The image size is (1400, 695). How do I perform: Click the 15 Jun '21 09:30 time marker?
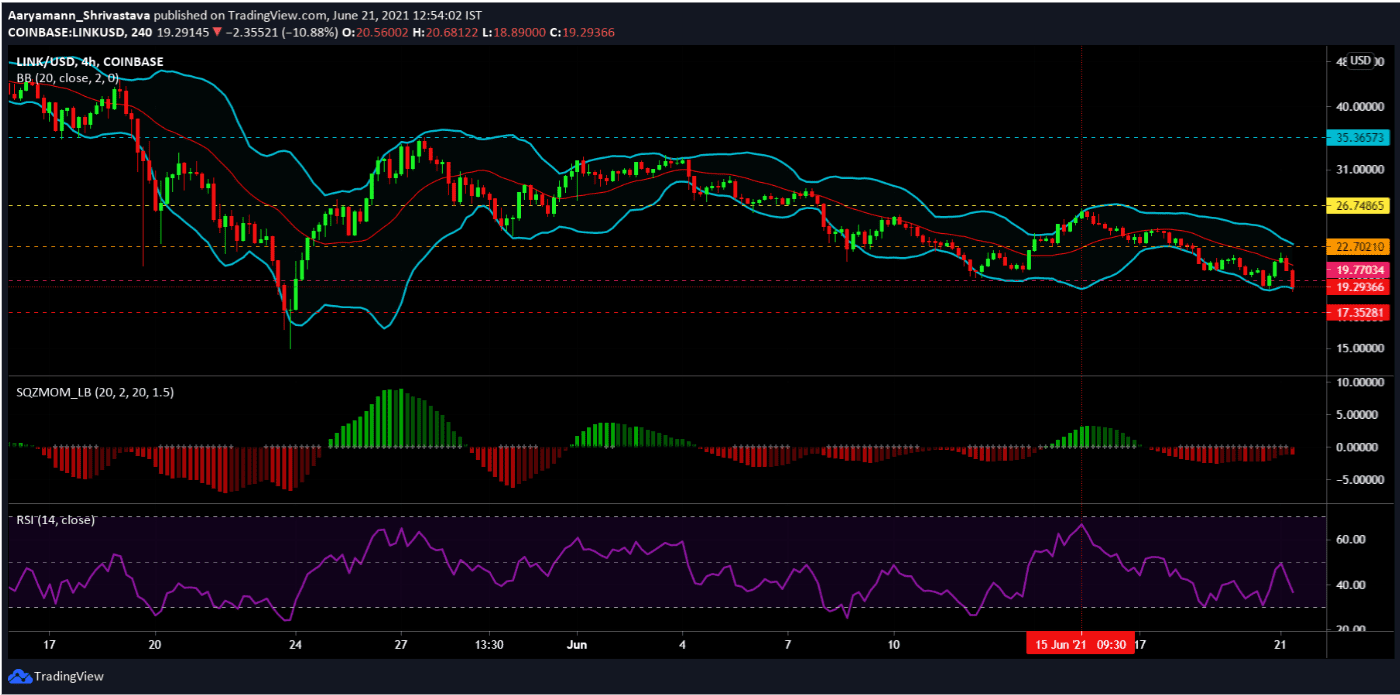(1081, 644)
